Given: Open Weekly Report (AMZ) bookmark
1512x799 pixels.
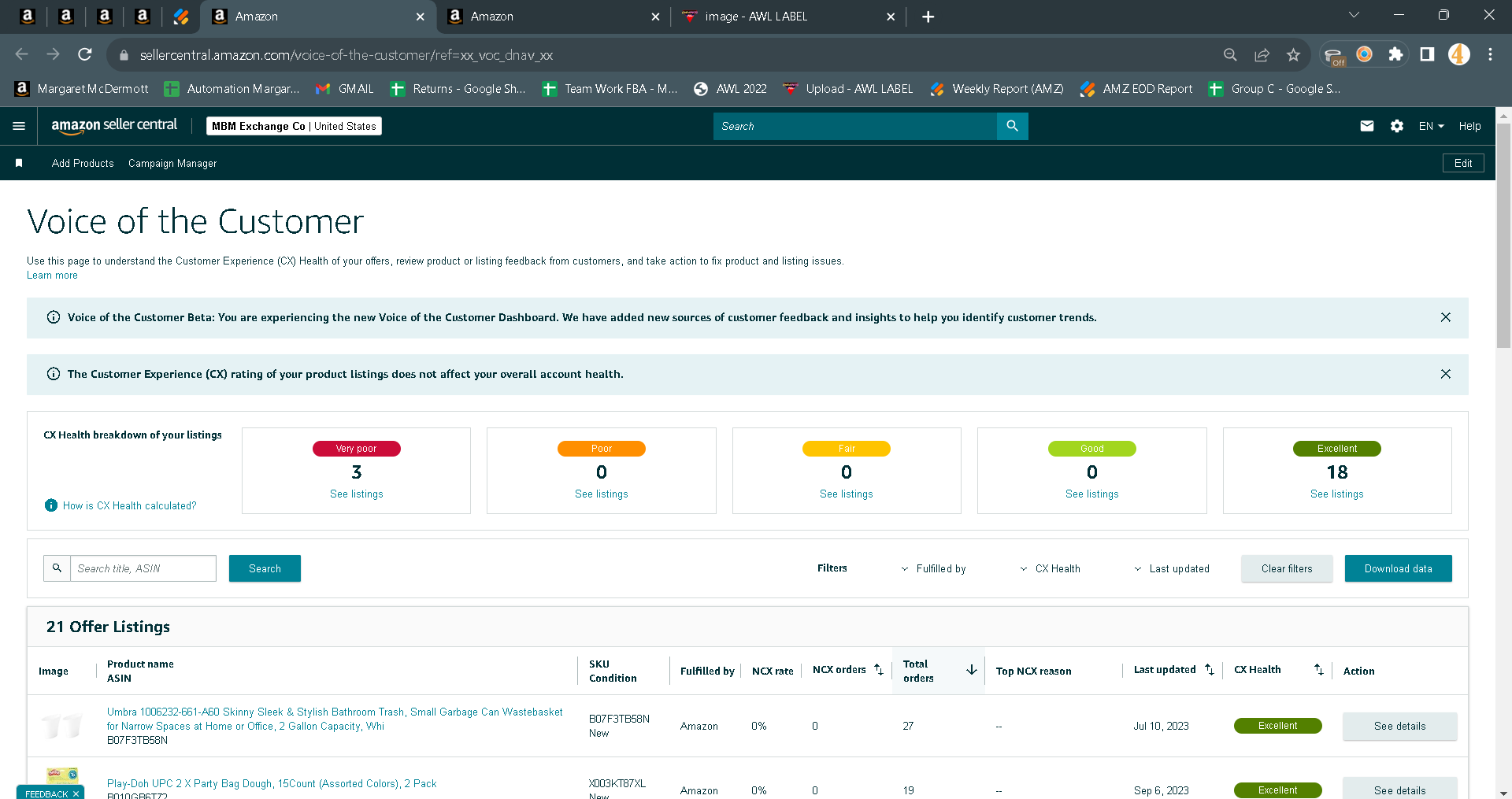Looking at the screenshot, I should [997, 89].
